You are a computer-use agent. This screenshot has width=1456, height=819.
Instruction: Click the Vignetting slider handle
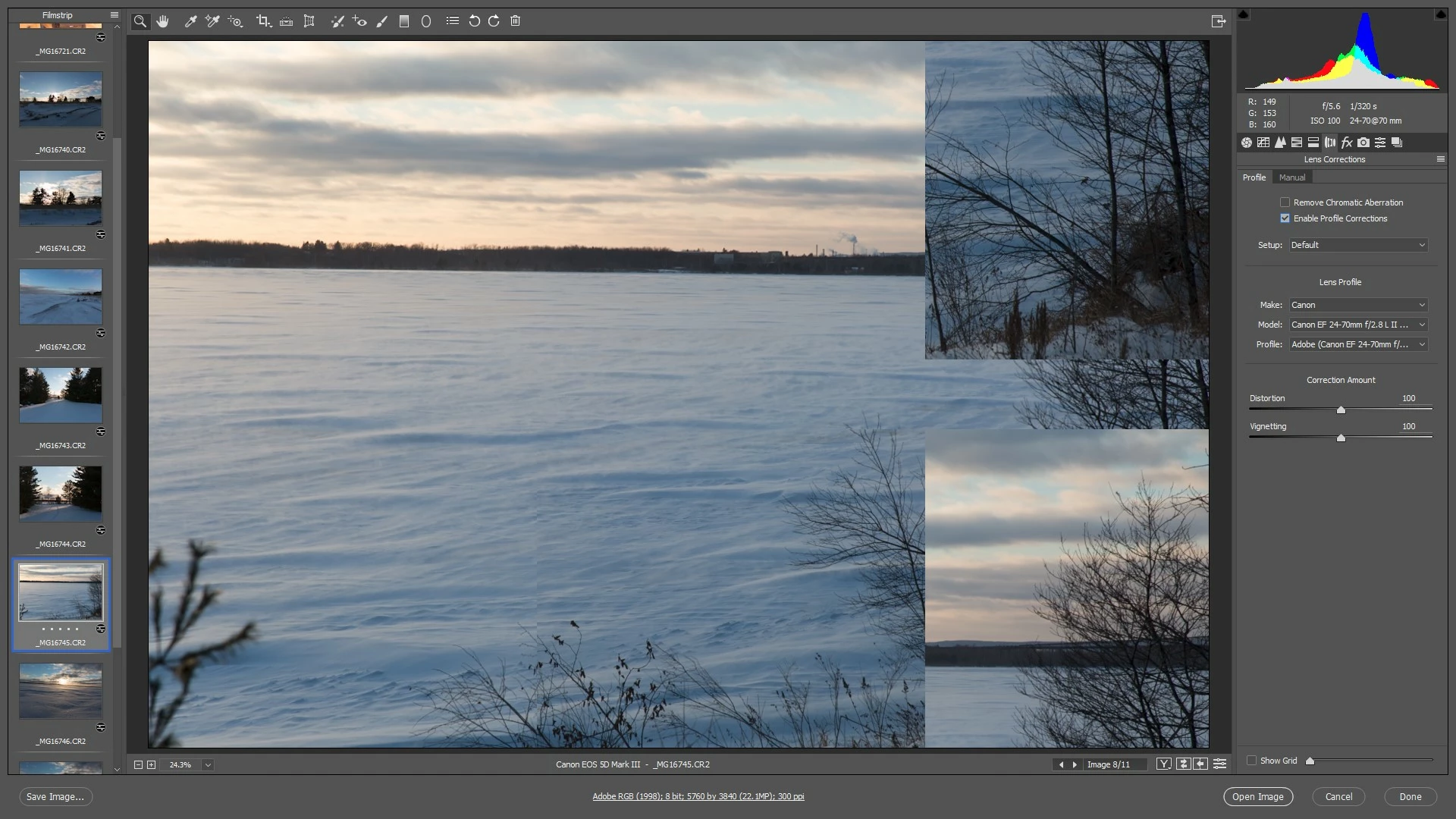(1341, 438)
